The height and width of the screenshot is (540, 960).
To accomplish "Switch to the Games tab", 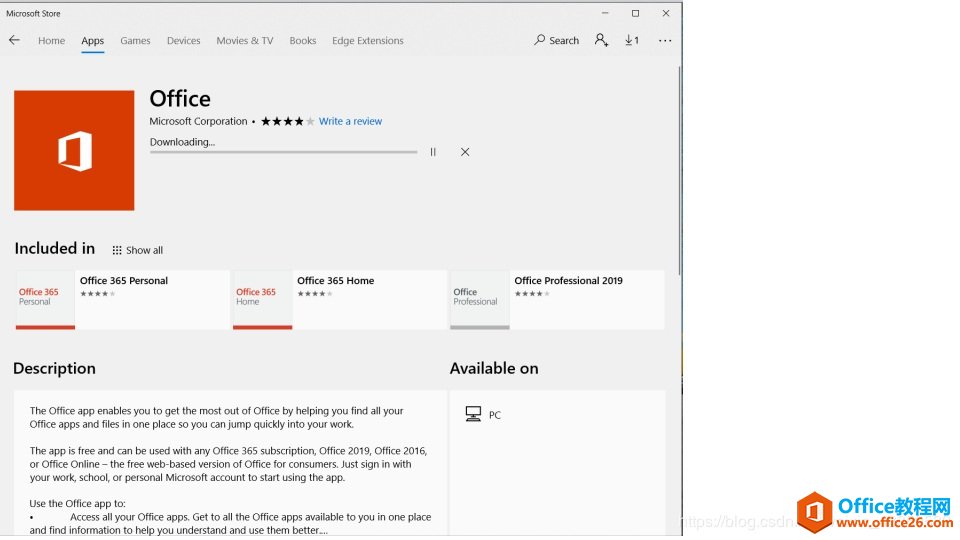I will [135, 41].
